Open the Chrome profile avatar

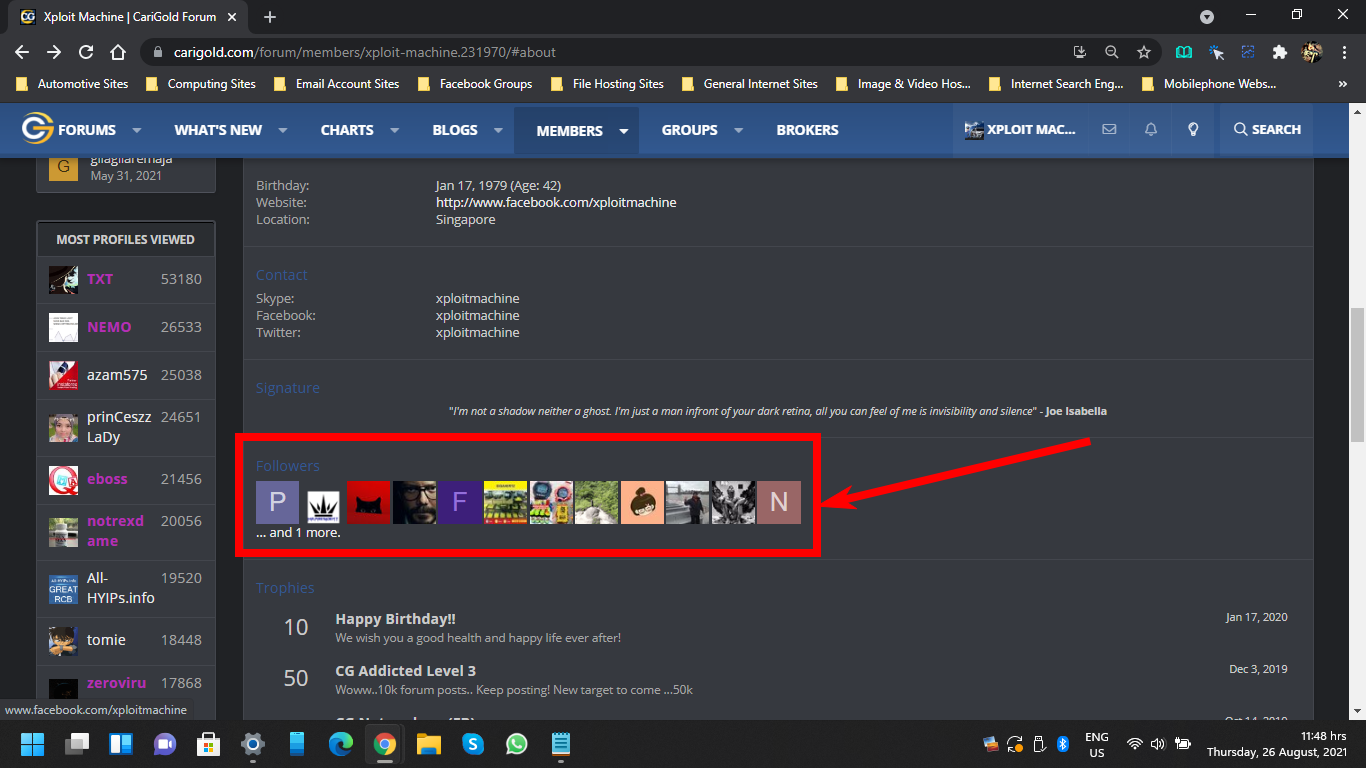coord(1311,52)
